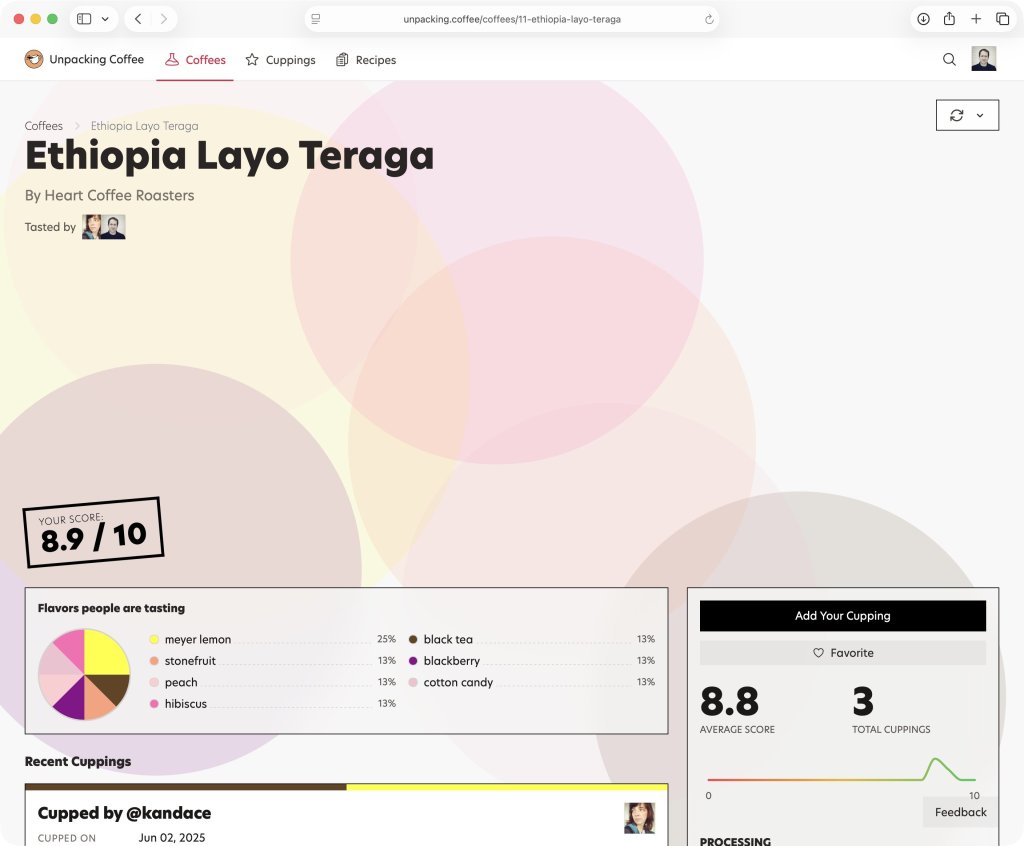Click the meyer lemon yellow swatch
1024x846 pixels.
coord(154,640)
